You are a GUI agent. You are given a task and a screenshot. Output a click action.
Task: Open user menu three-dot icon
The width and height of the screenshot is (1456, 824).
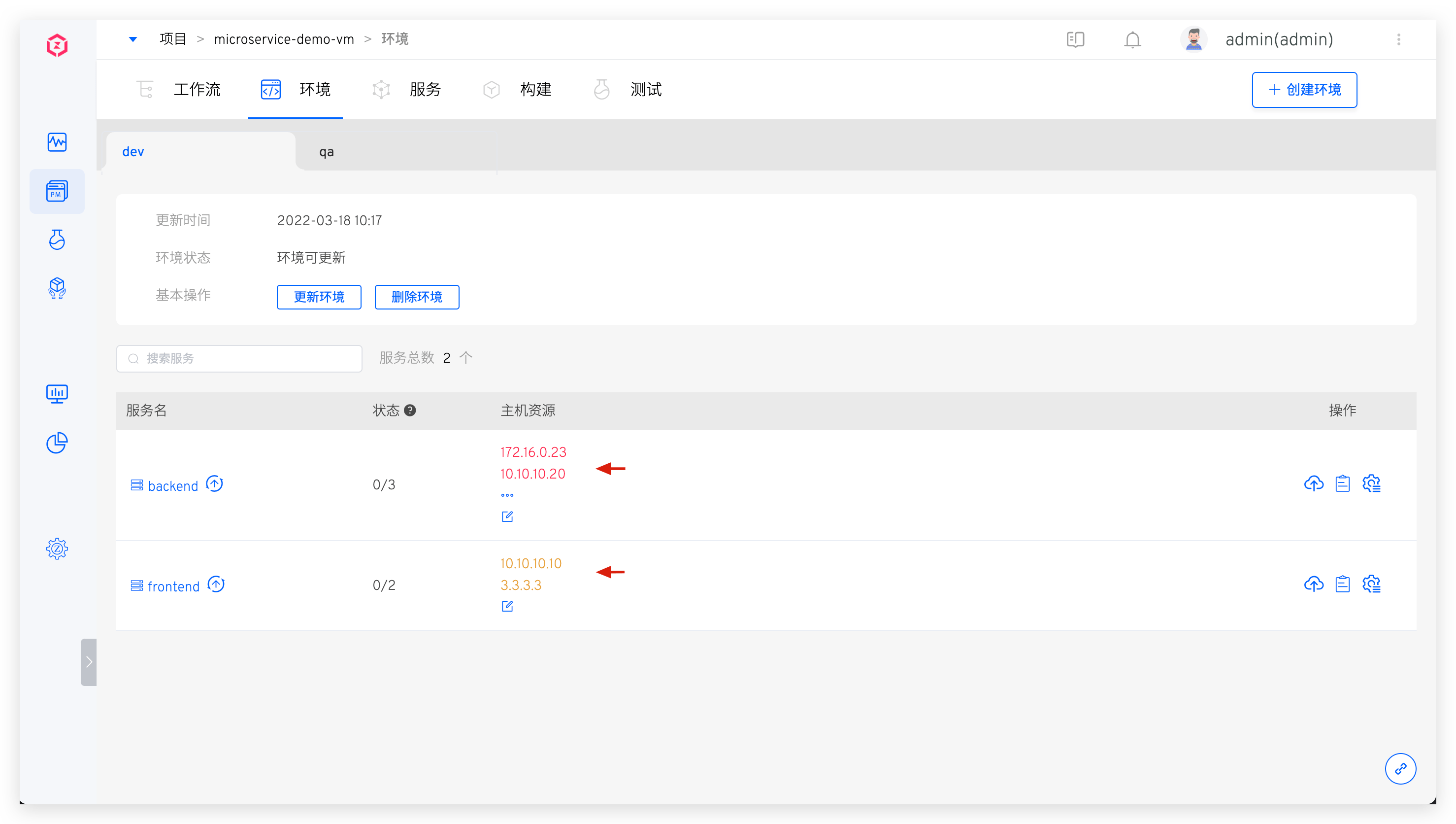[x=1398, y=39]
